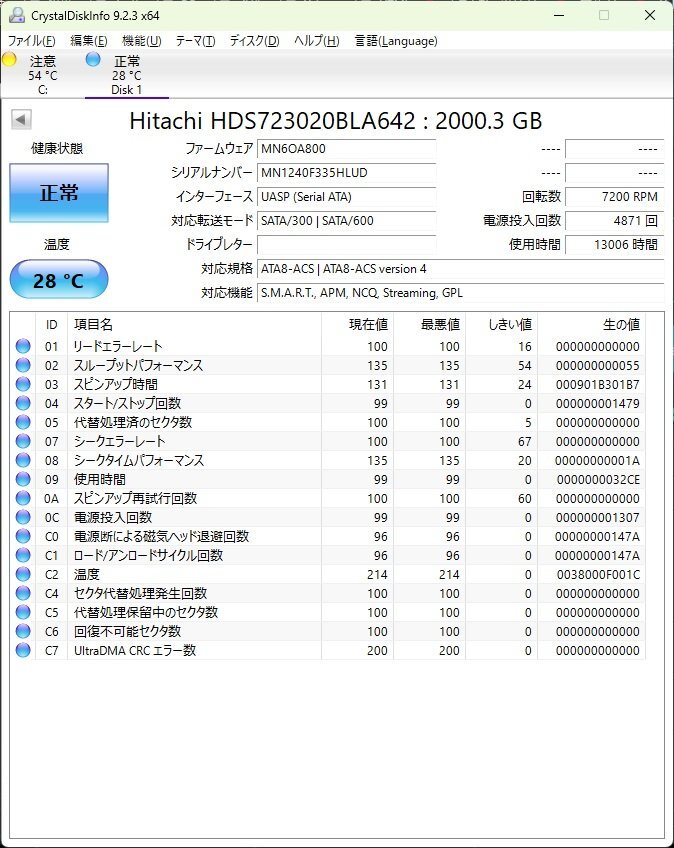Open the 言語(Language) menu

[396, 41]
